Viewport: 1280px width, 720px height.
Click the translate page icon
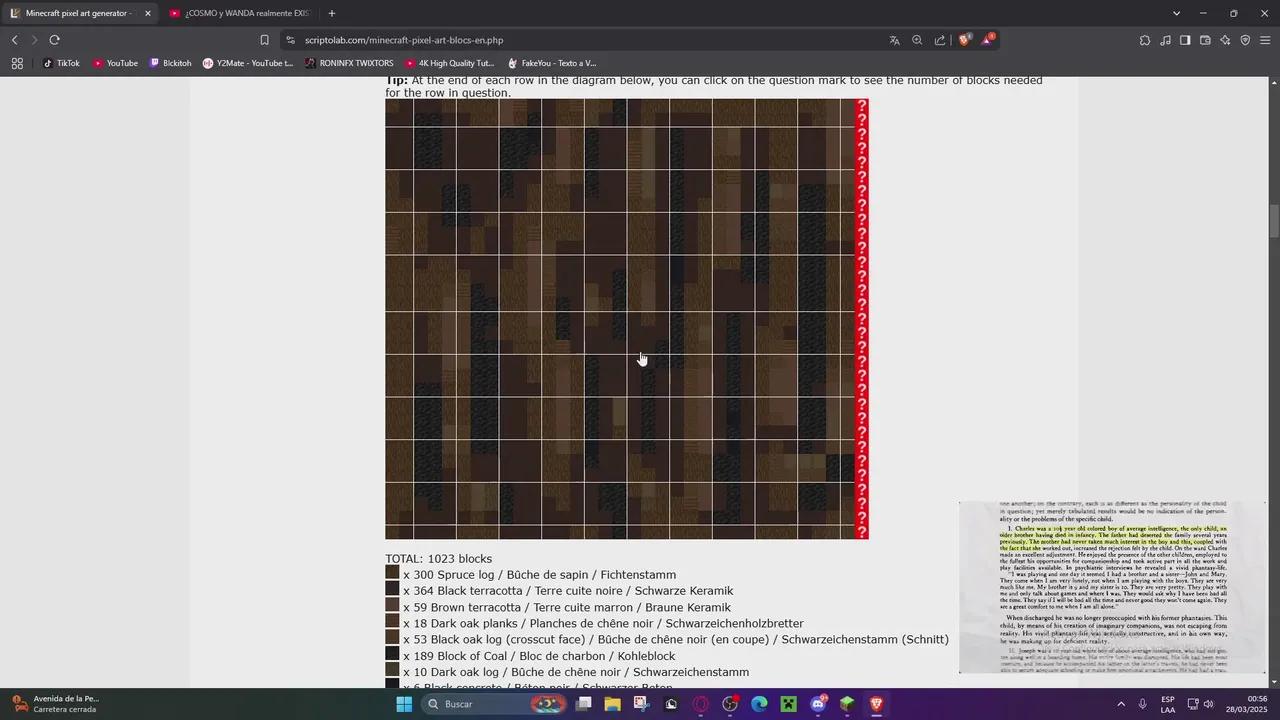pyautogui.click(x=894, y=40)
